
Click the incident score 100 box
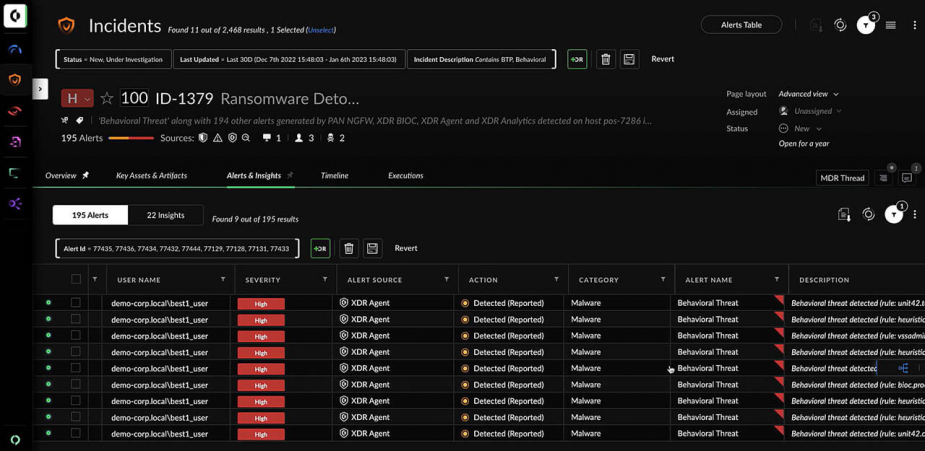[x=135, y=98]
